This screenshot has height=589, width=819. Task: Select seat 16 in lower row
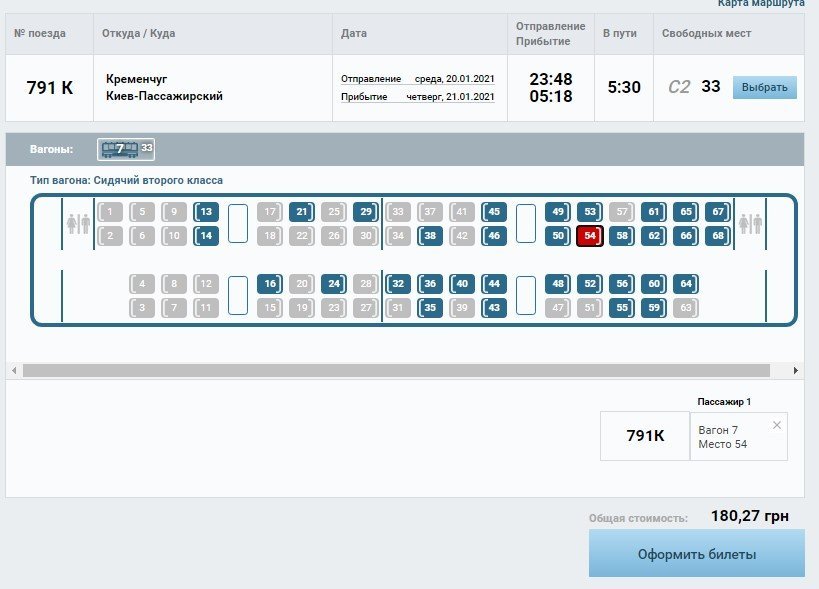[x=270, y=284]
